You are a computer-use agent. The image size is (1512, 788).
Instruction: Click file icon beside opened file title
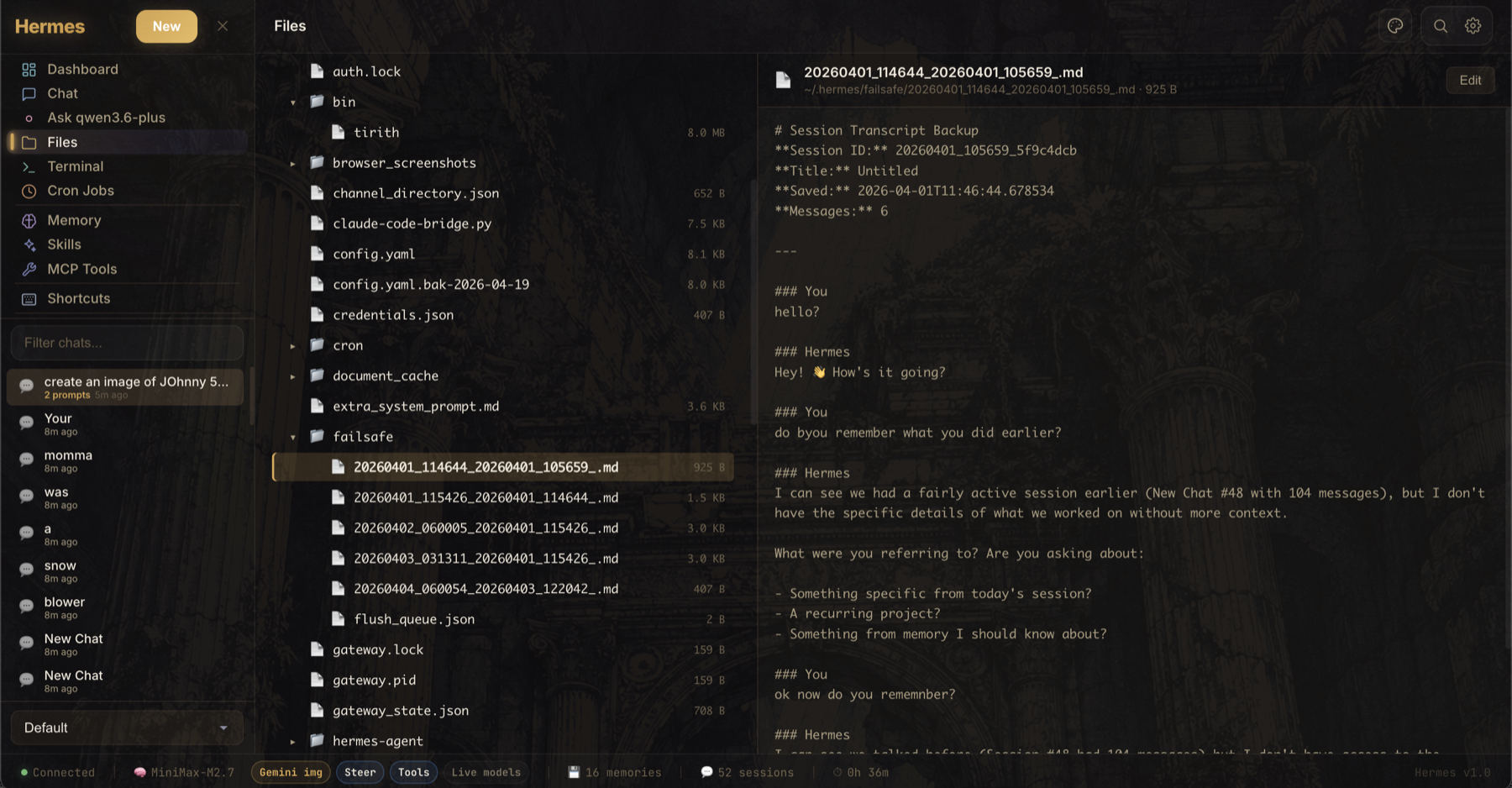[x=783, y=80]
